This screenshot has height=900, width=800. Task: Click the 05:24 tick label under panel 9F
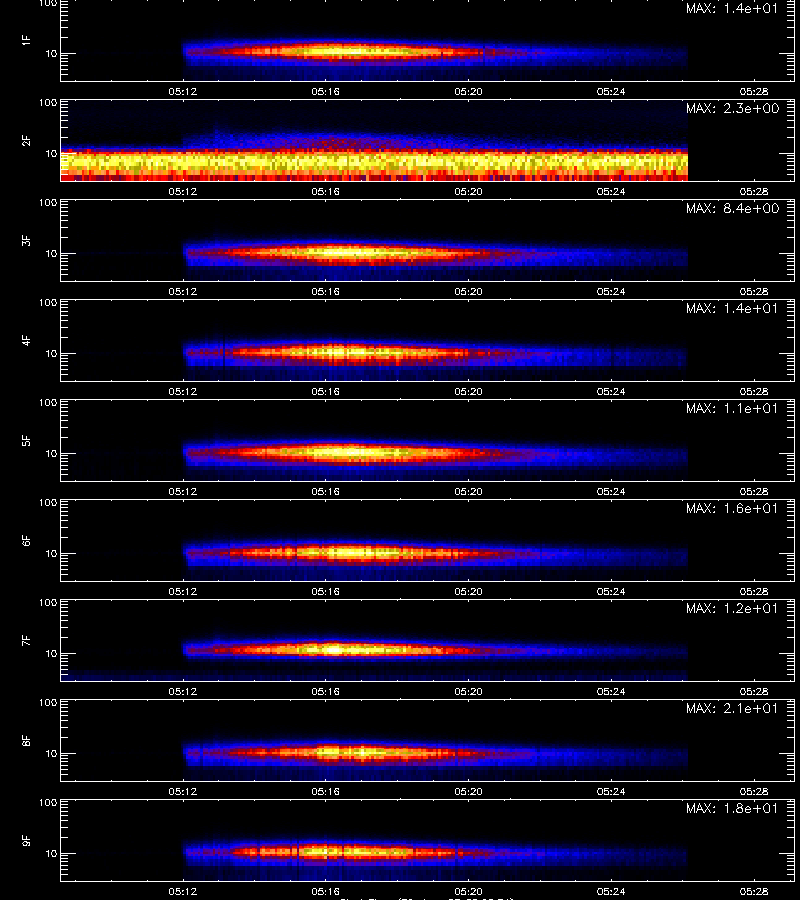(x=611, y=892)
